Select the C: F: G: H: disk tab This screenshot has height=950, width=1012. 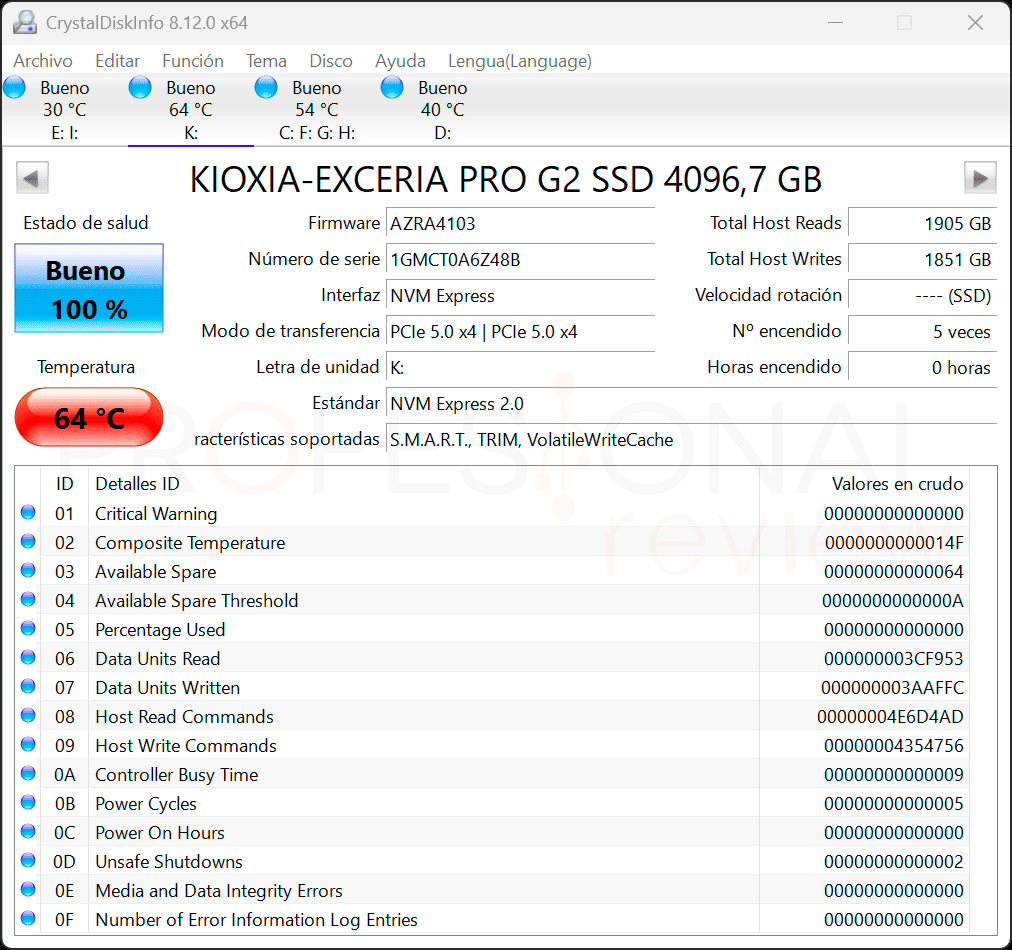click(317, 110)
